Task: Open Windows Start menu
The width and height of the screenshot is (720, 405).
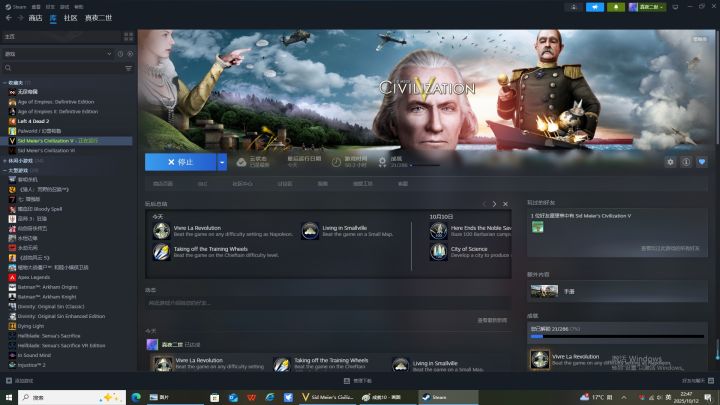Action: pyautogui.click(x=8, y=397)
